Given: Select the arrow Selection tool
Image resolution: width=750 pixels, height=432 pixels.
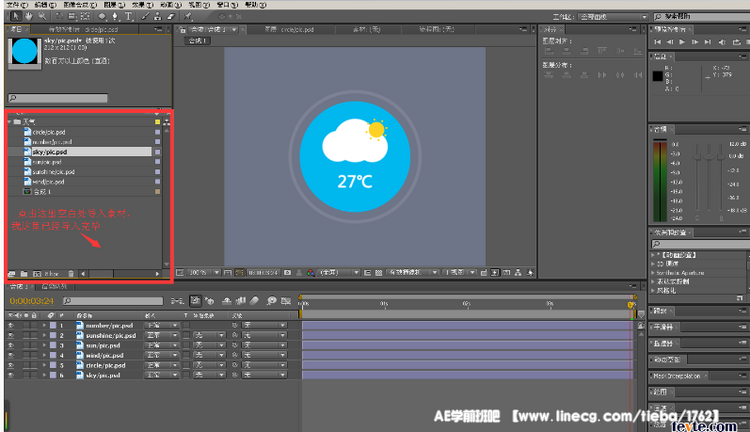Looking at the screenshot, I should [16, 16].
